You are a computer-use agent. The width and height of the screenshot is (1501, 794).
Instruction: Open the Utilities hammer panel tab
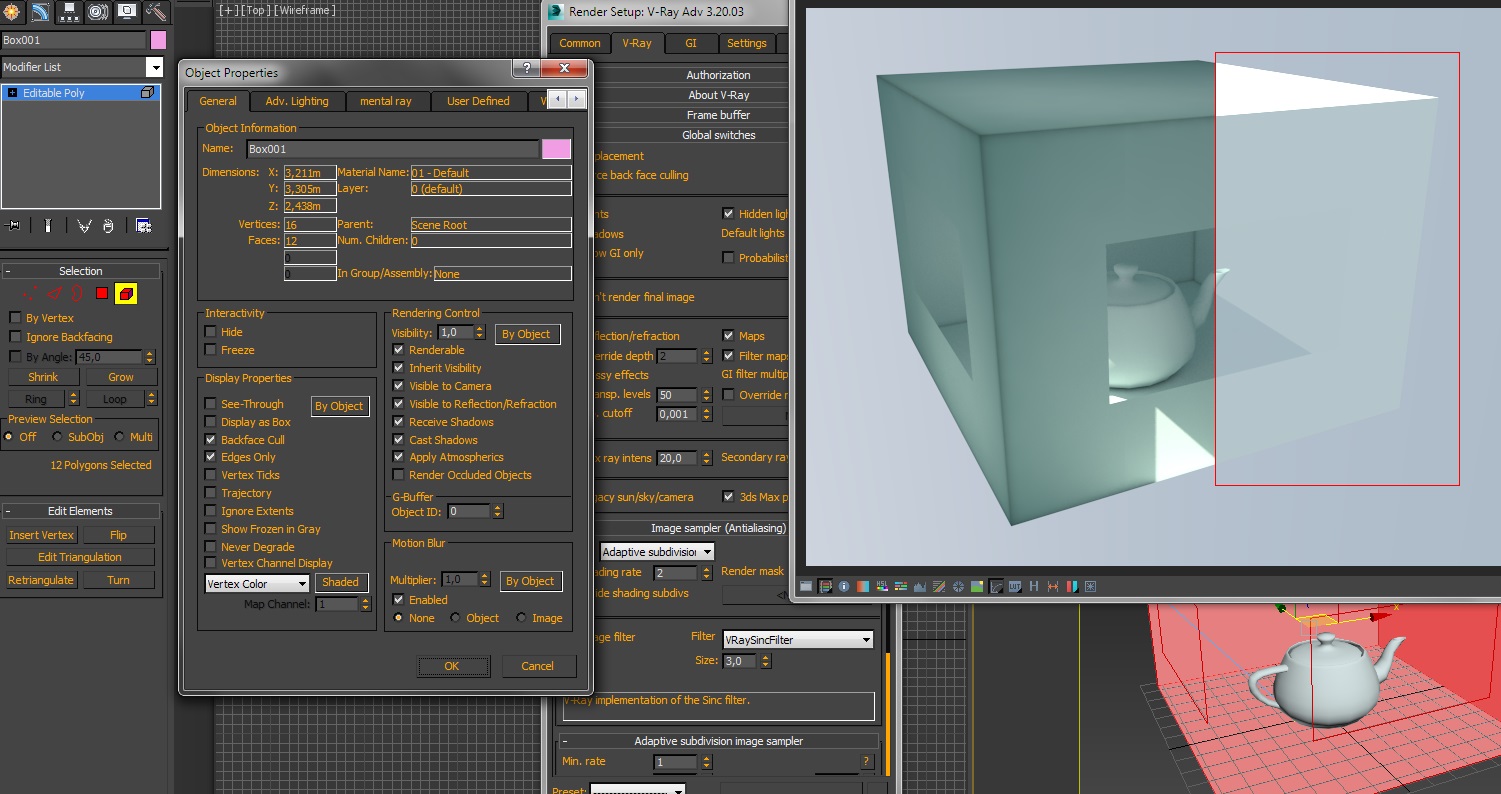tap(156, 12)
